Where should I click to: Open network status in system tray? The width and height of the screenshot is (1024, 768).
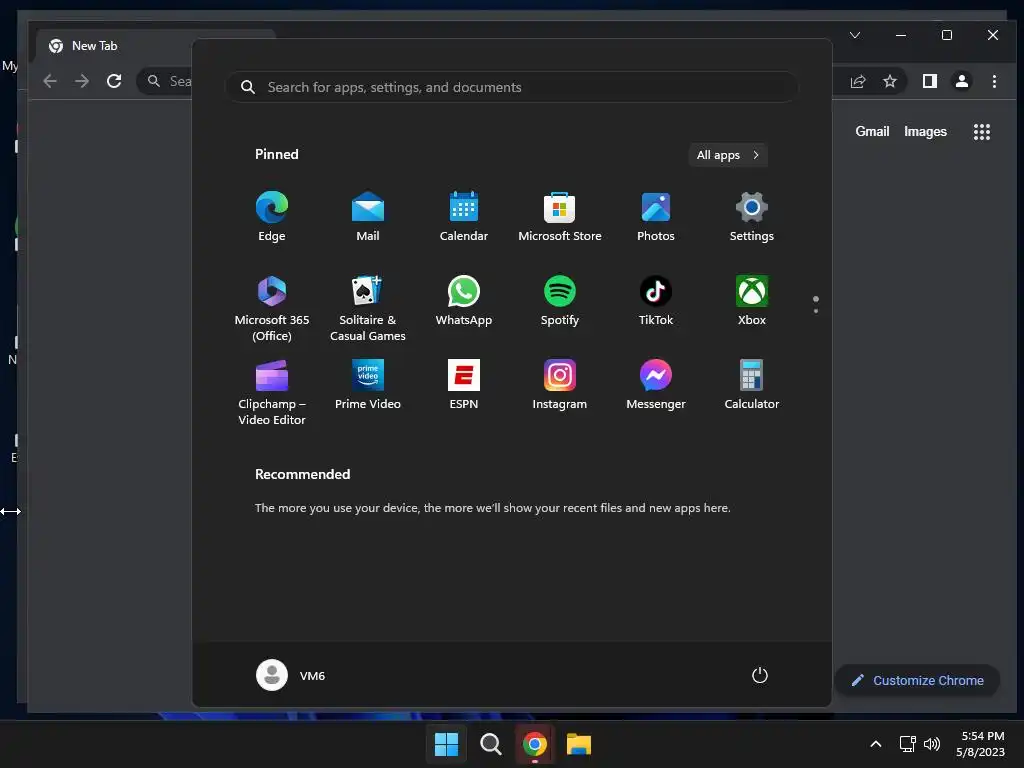tap(907, 744)
